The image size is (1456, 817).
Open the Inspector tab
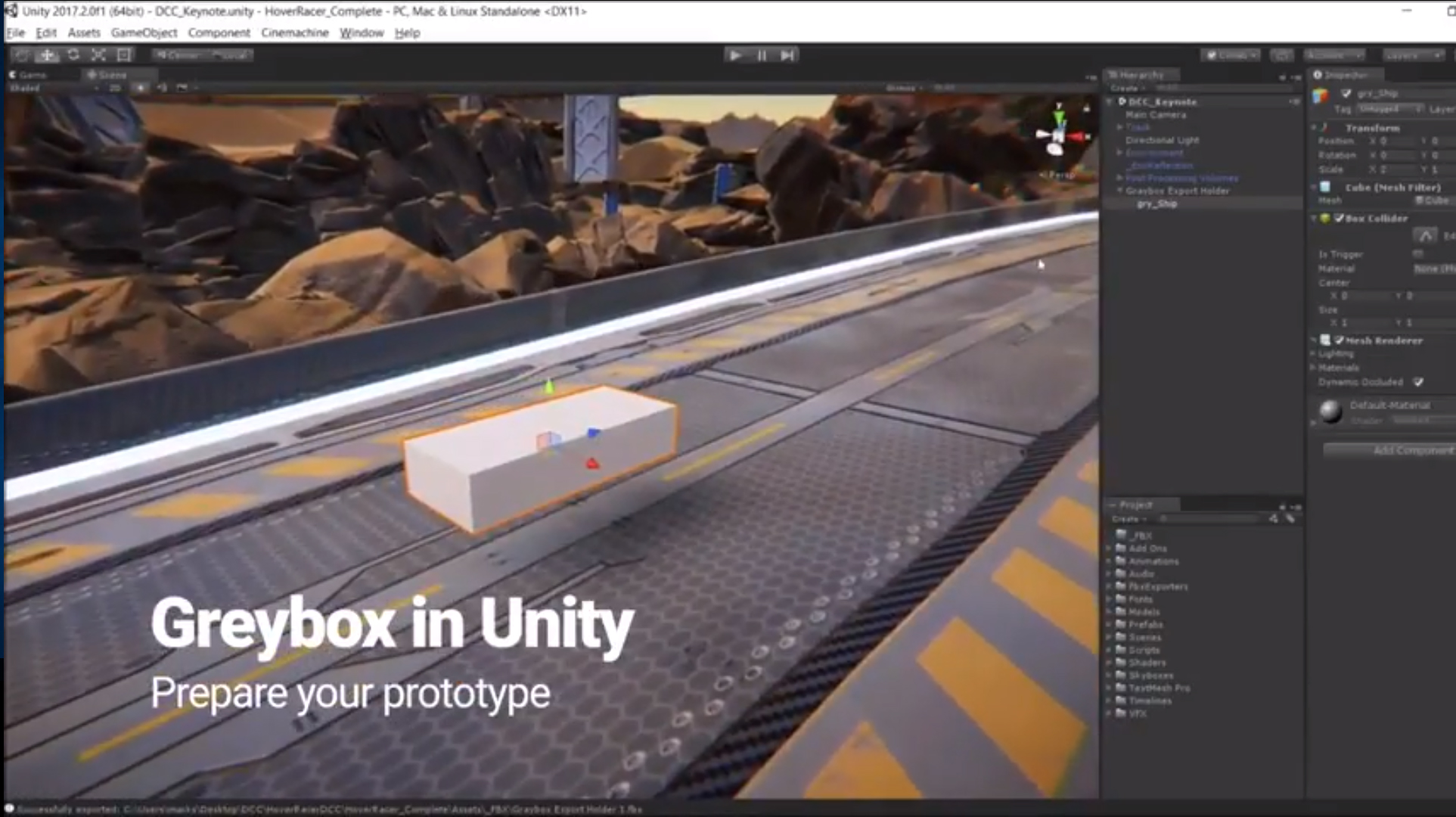(x=1346, y=75)
